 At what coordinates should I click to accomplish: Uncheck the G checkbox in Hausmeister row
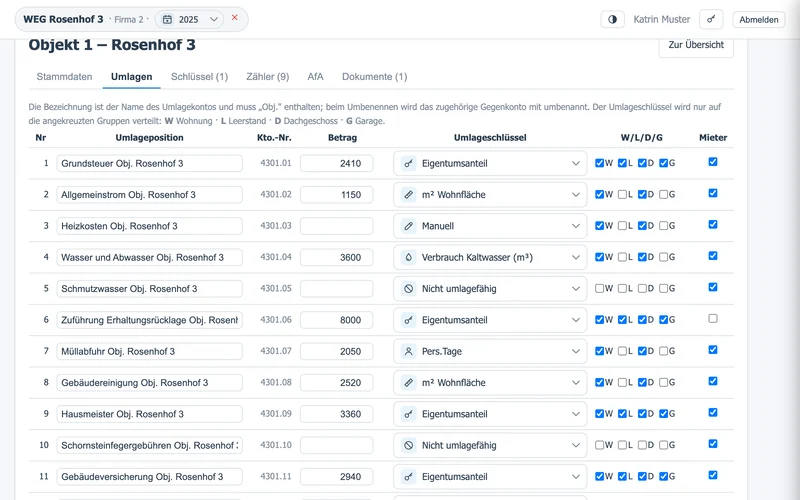click(x=663, y=414)
